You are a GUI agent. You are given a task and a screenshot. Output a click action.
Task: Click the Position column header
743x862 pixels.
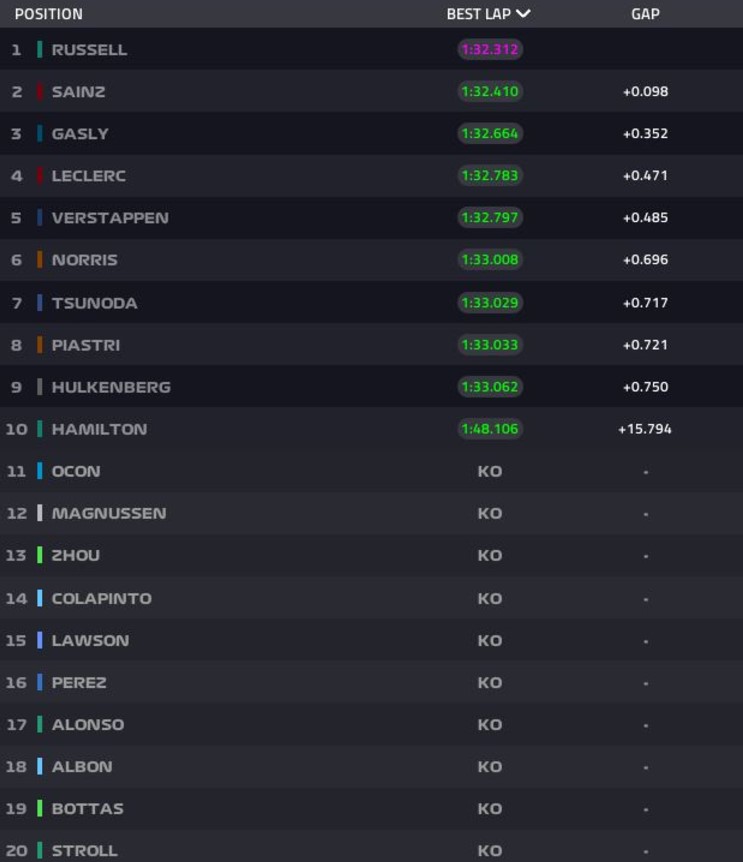point(48,14)
